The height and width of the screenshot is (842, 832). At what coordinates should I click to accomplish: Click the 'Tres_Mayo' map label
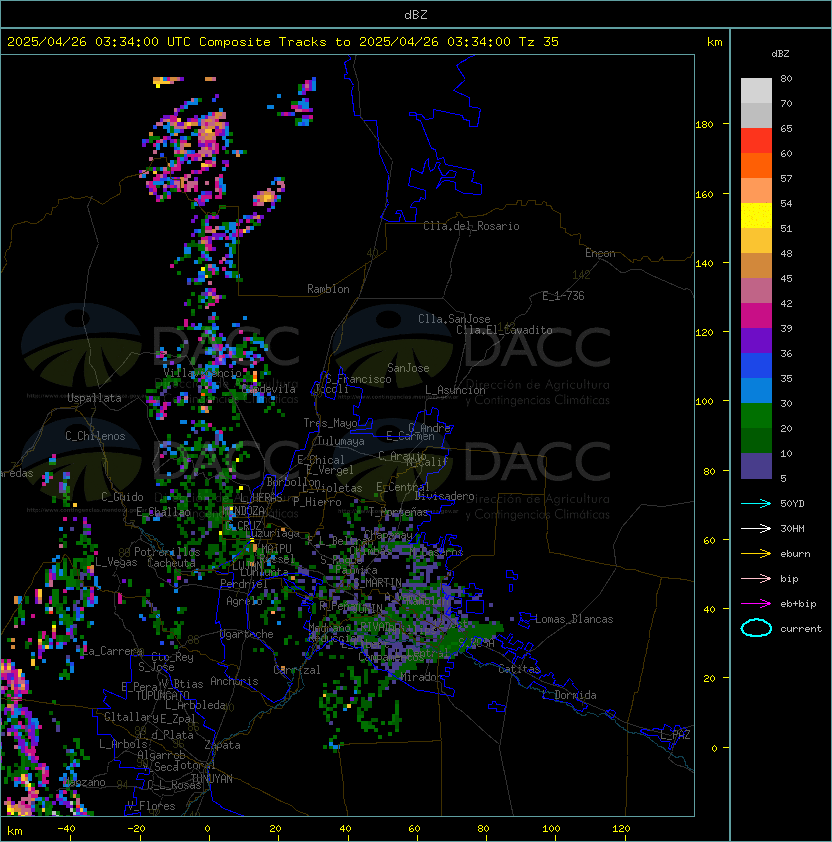click(330, 423)
